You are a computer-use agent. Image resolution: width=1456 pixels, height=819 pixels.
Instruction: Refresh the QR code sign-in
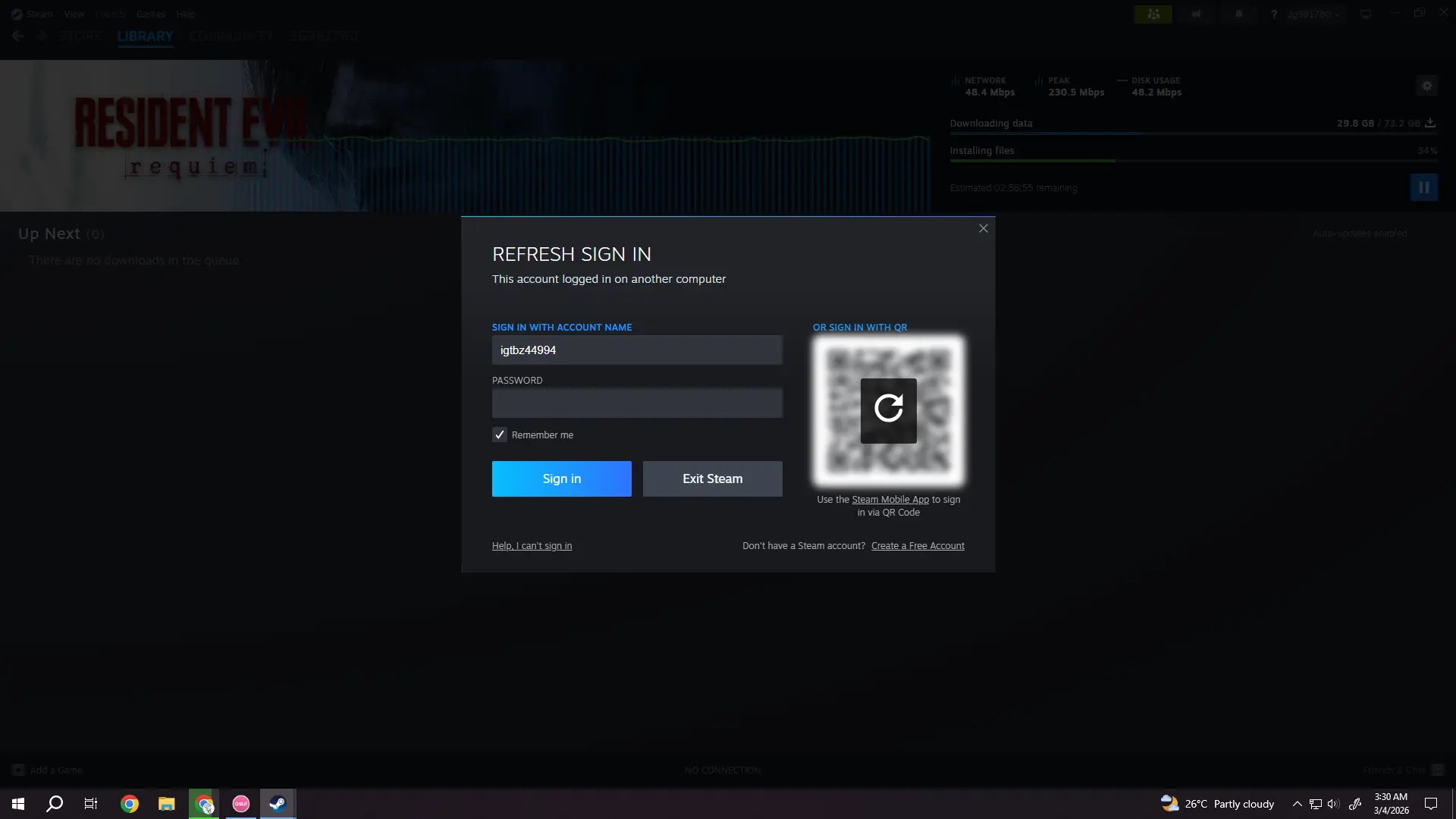pos(888,410)
